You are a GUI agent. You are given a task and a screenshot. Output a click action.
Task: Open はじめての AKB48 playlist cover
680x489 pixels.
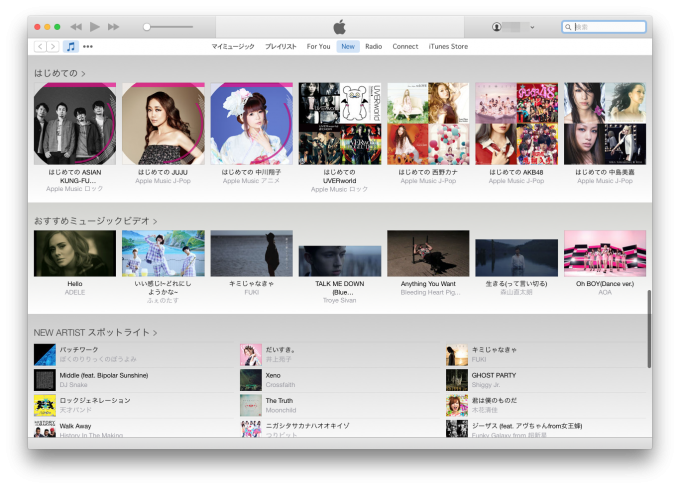[x=517, y=124]
